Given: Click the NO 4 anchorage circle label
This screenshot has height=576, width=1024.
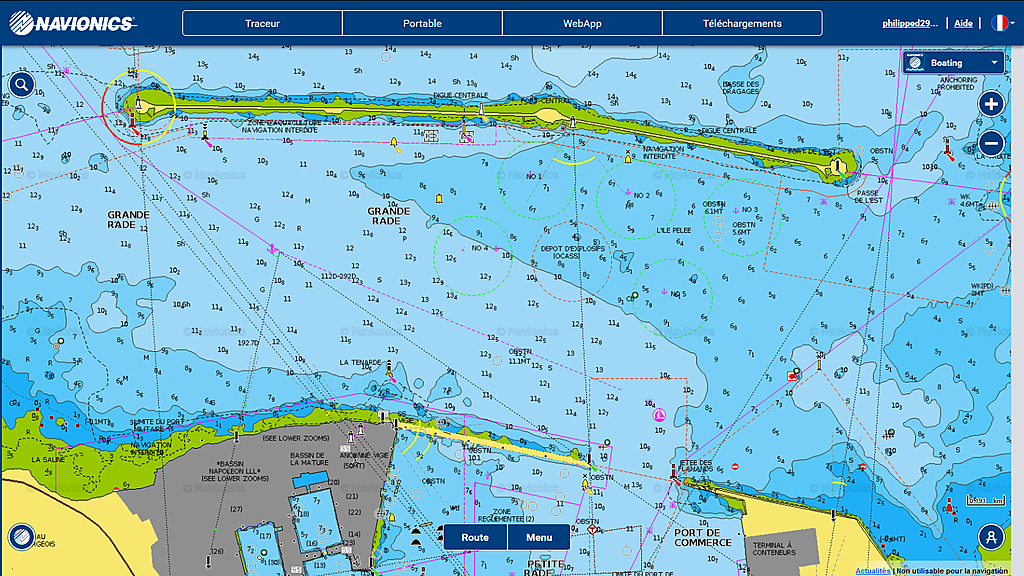Looking at the screenshot, I should (480, 248).
